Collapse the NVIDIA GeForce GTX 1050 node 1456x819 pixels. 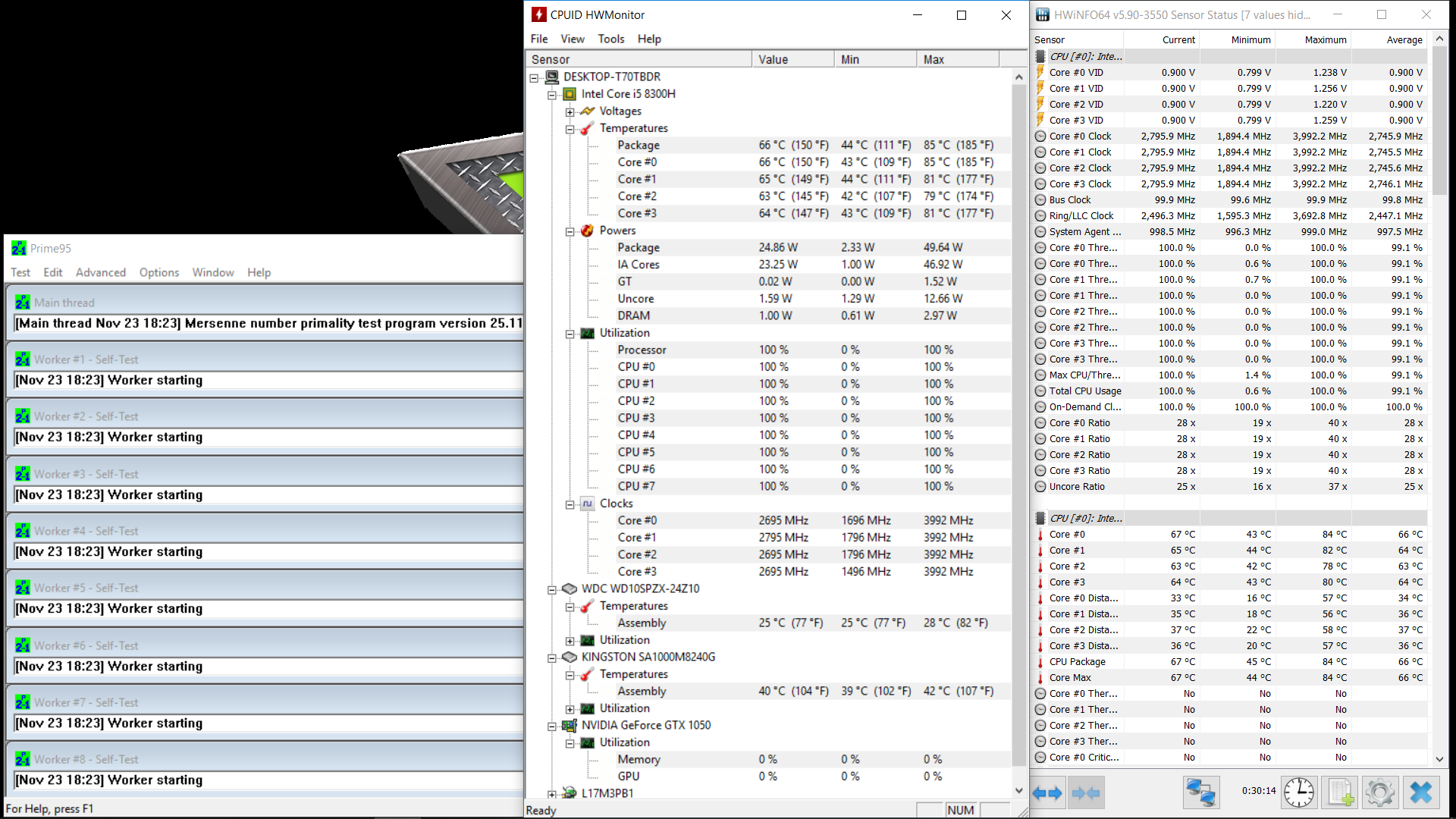552,726
